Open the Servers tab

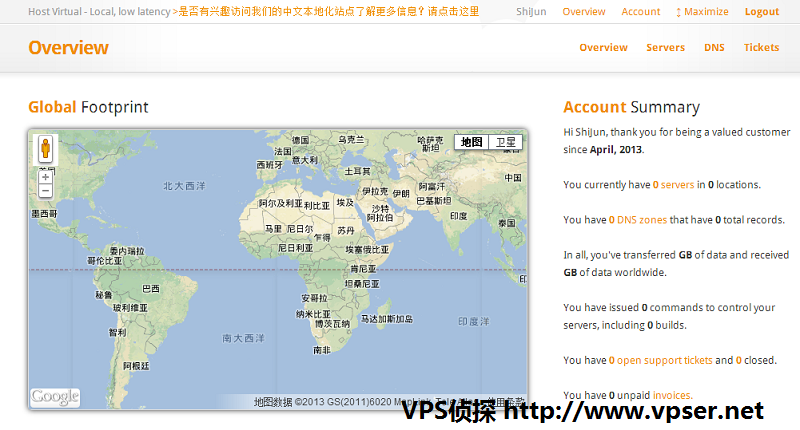(665, 47)
